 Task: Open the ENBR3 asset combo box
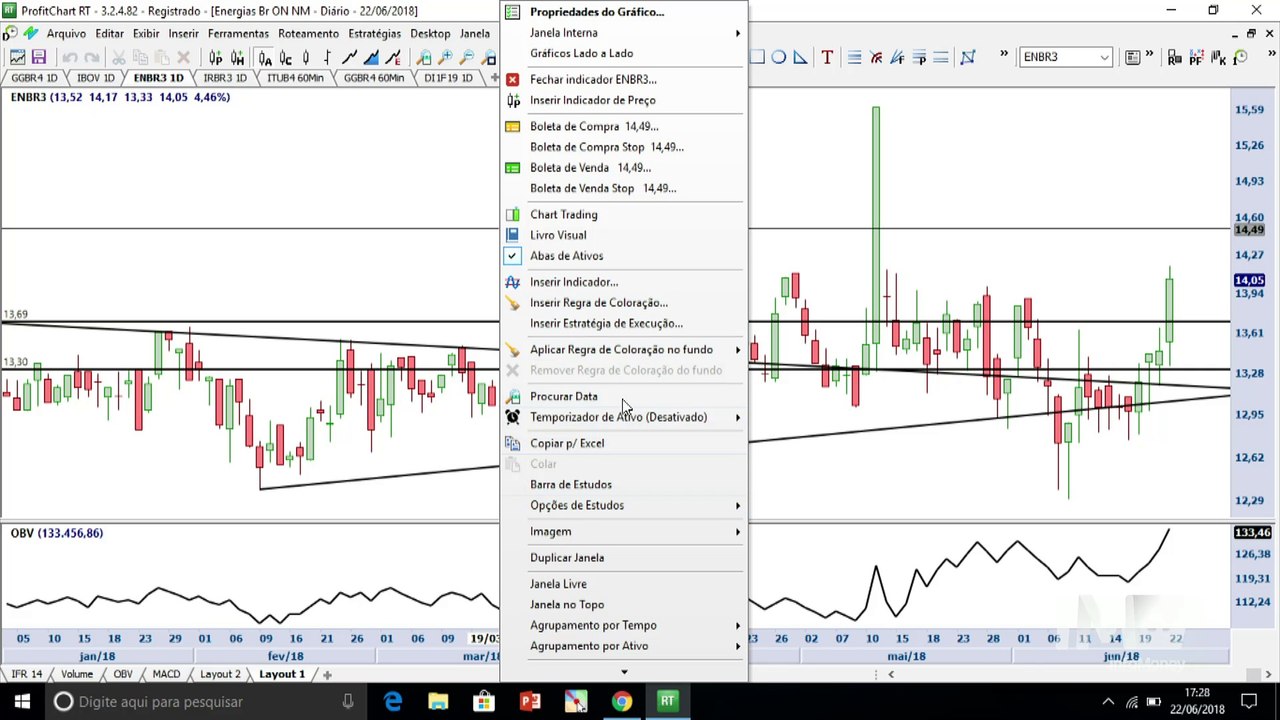(1065, 57)
